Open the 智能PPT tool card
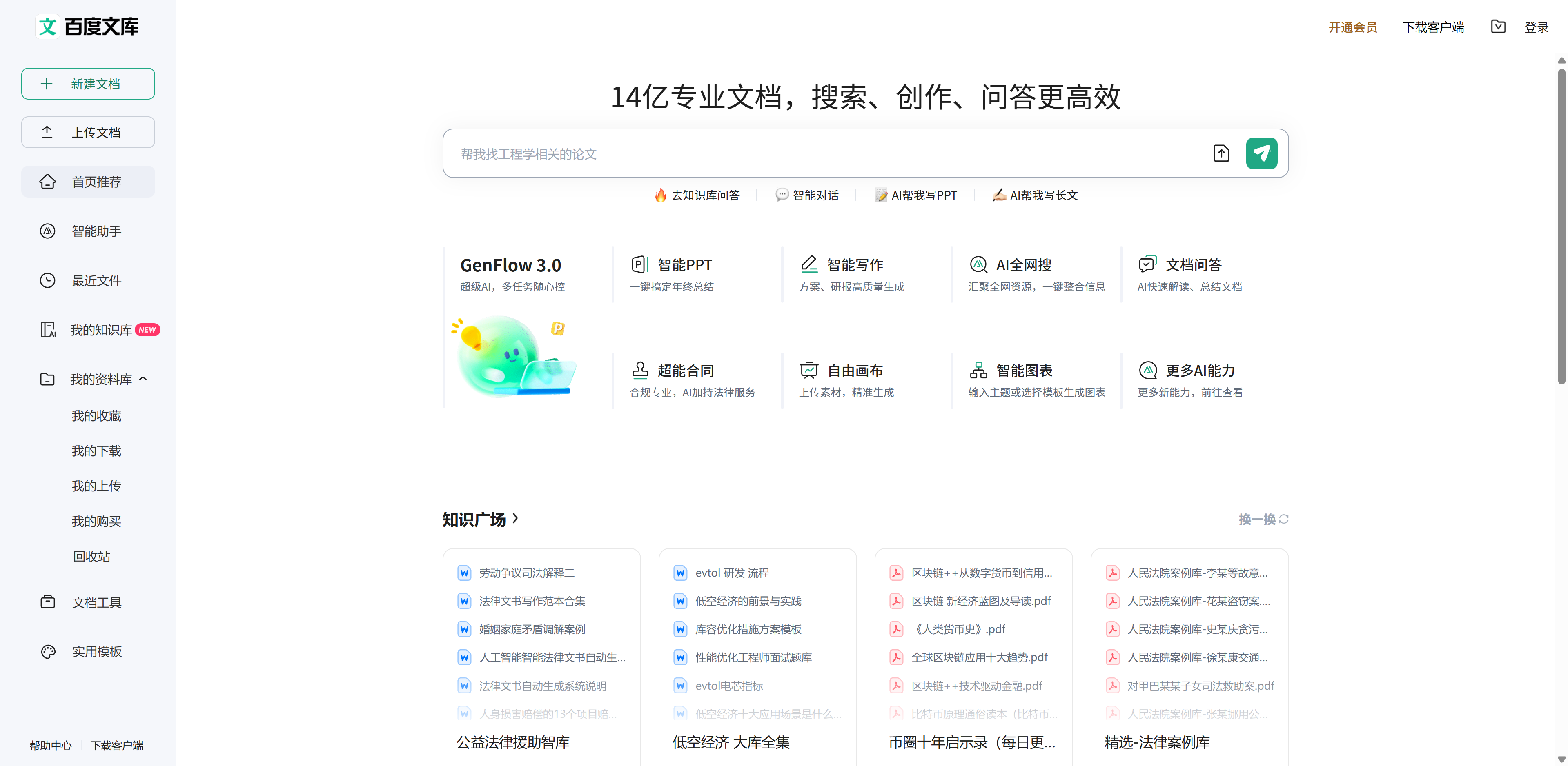 pos(684,265)
